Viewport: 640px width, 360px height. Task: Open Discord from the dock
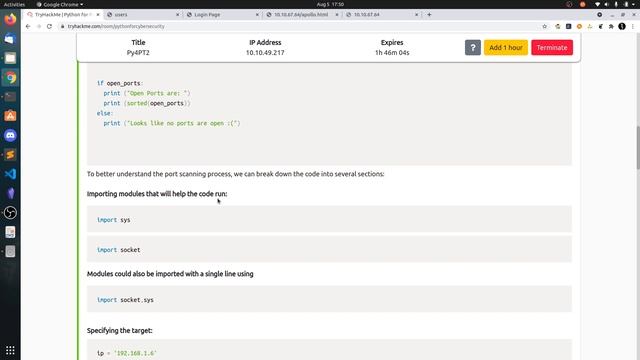pyautogui.click(x=10, y=135)
